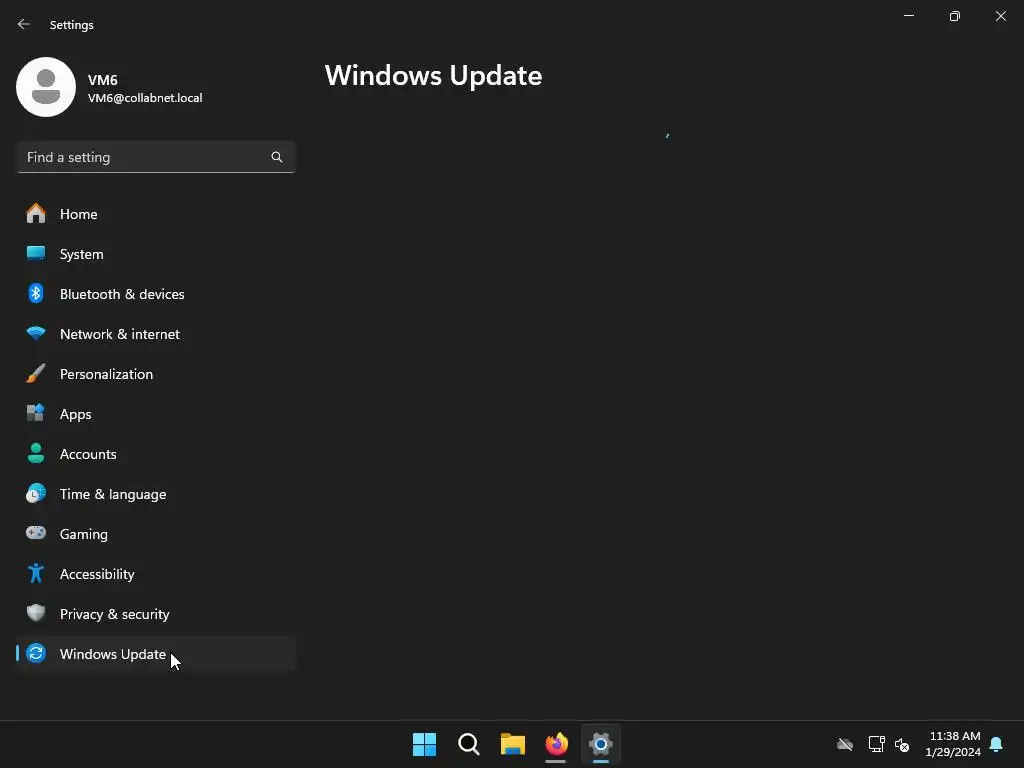
Task: Click VM6@collabnet.local email text
Action: pos(145,98)
